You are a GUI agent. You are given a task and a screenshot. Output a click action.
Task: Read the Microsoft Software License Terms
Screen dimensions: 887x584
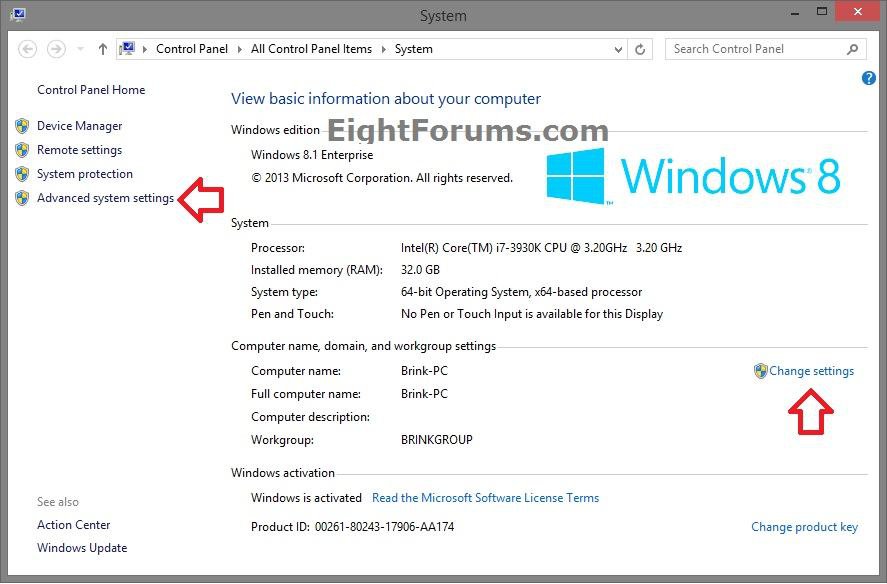(485, 498)
